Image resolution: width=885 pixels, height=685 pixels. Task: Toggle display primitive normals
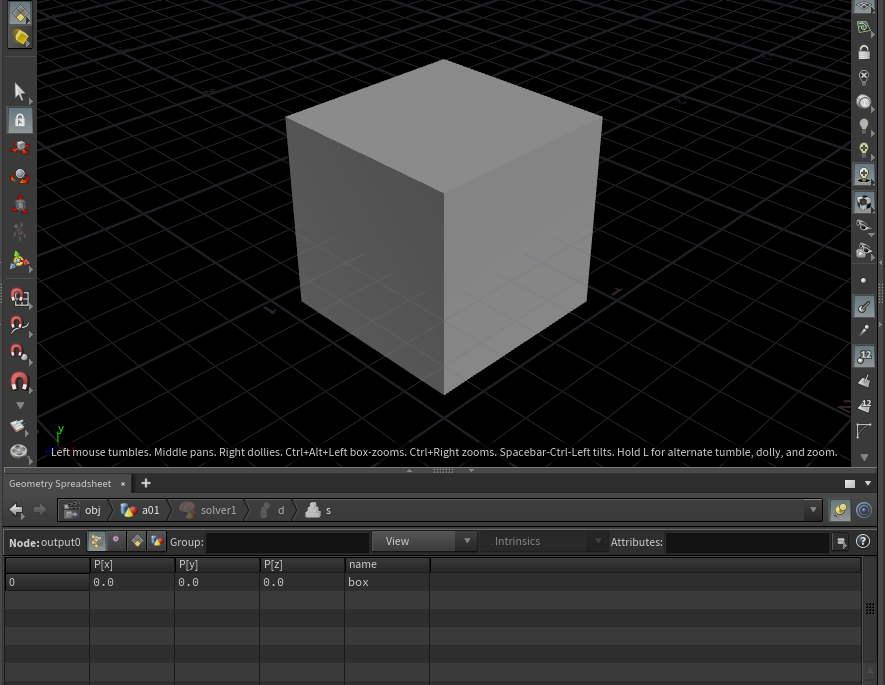[x=864, y=381]
